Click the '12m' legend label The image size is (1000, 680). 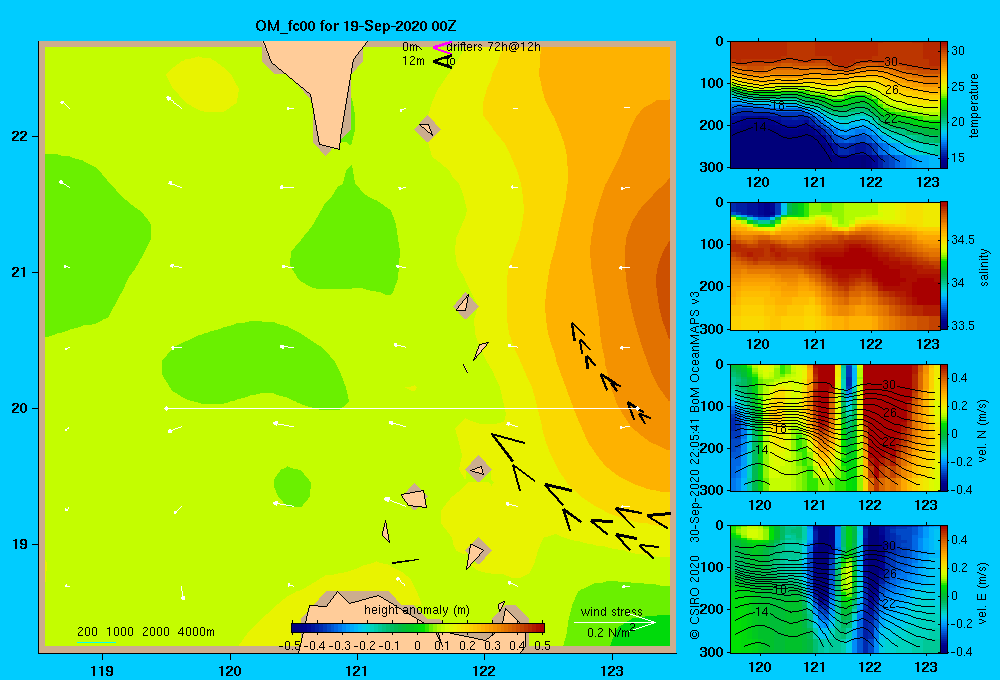413,61
